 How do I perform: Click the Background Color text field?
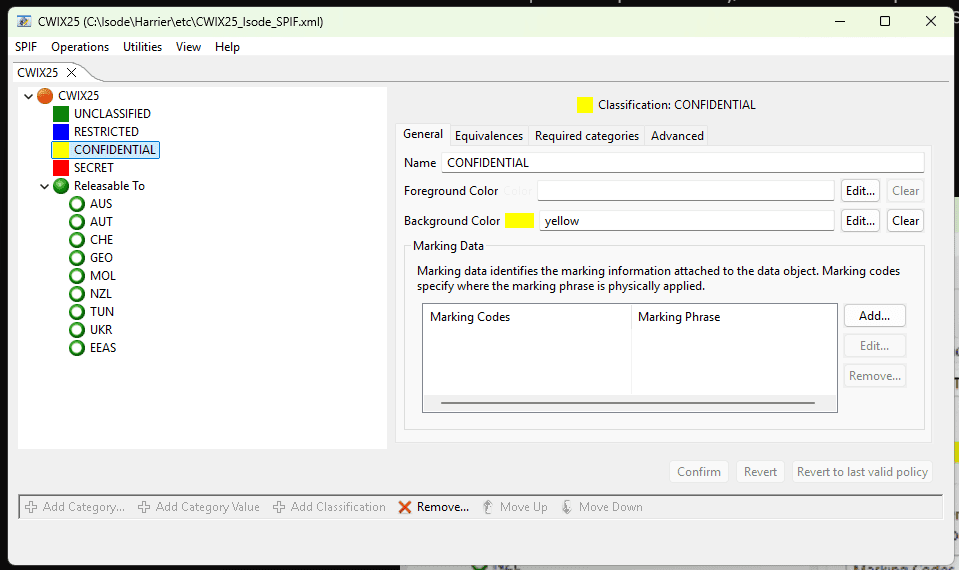[x=686, y=221]
